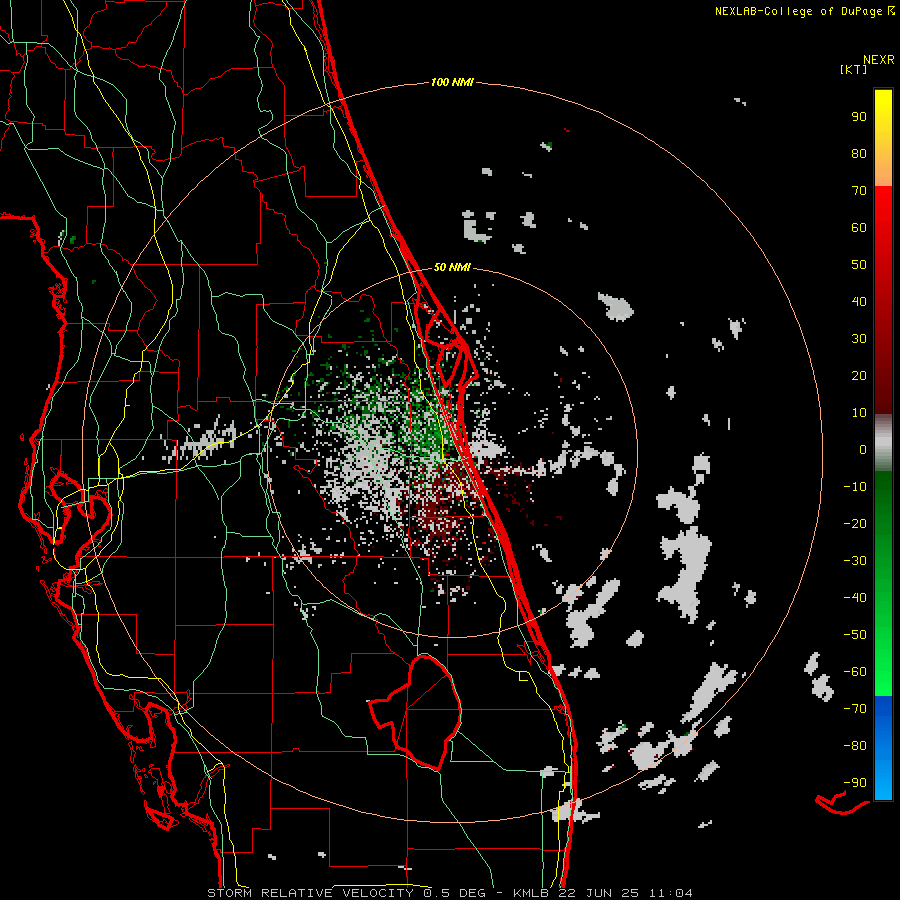Click the positive 90 knot scale label
This screenshot has height=900, width=900.
(859, 117)
